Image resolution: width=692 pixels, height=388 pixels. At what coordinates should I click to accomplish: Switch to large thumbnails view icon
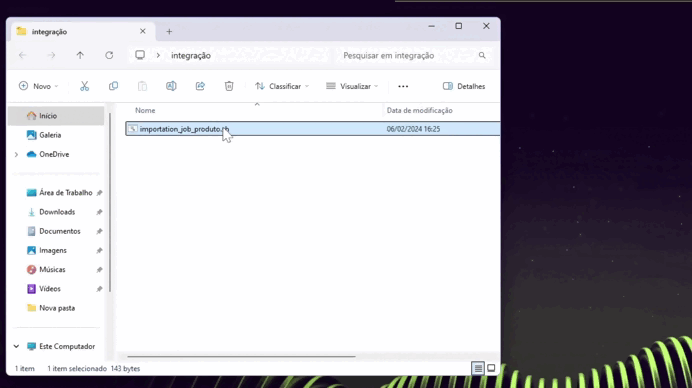(x=491, y=368)
